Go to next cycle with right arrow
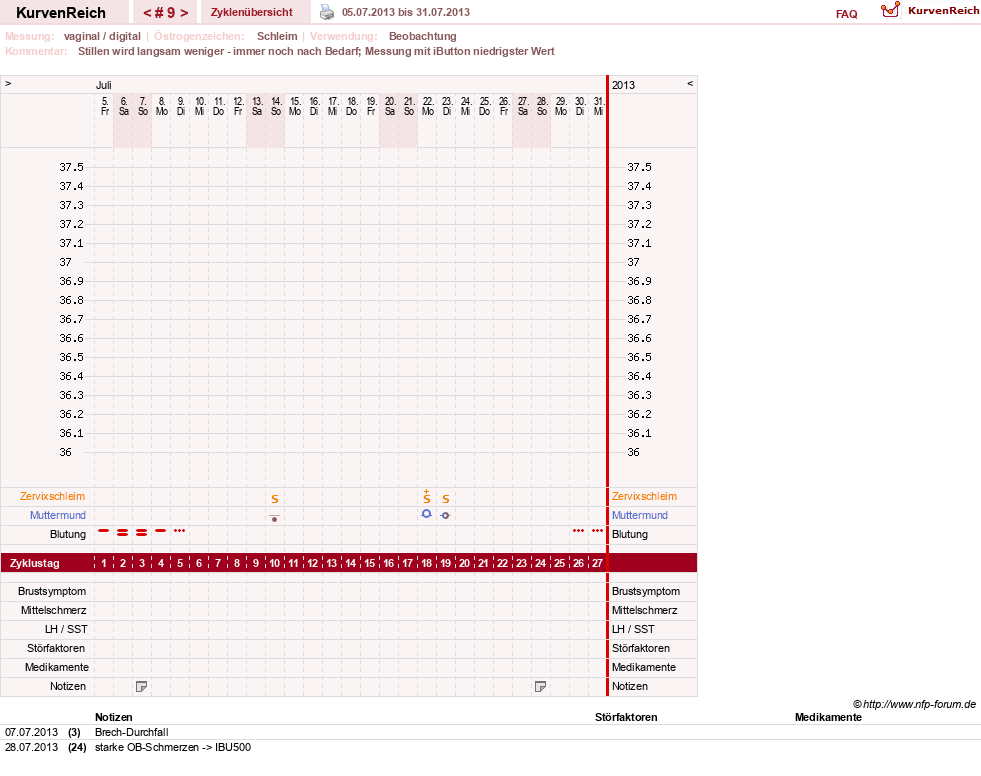This screenshot has height=776, width=981. pos(184,13)
